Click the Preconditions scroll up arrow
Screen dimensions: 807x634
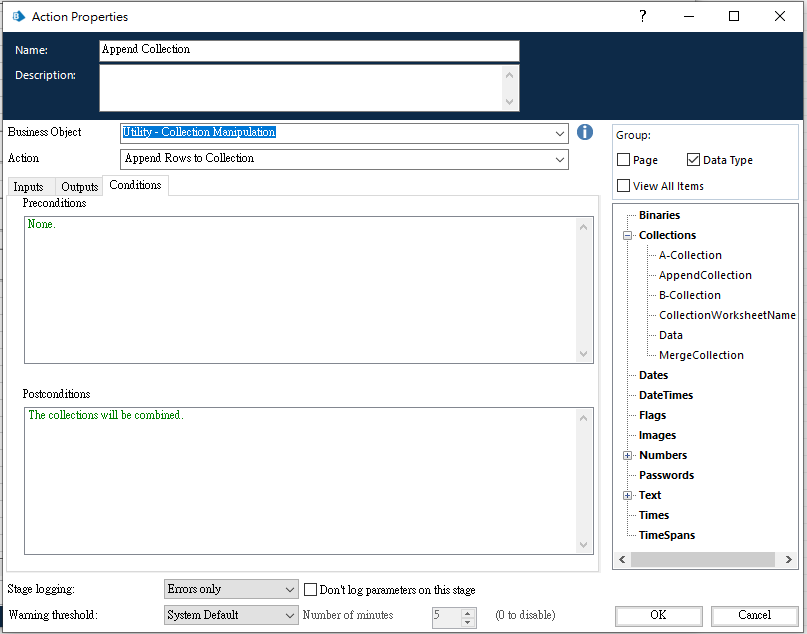point(584,227)
